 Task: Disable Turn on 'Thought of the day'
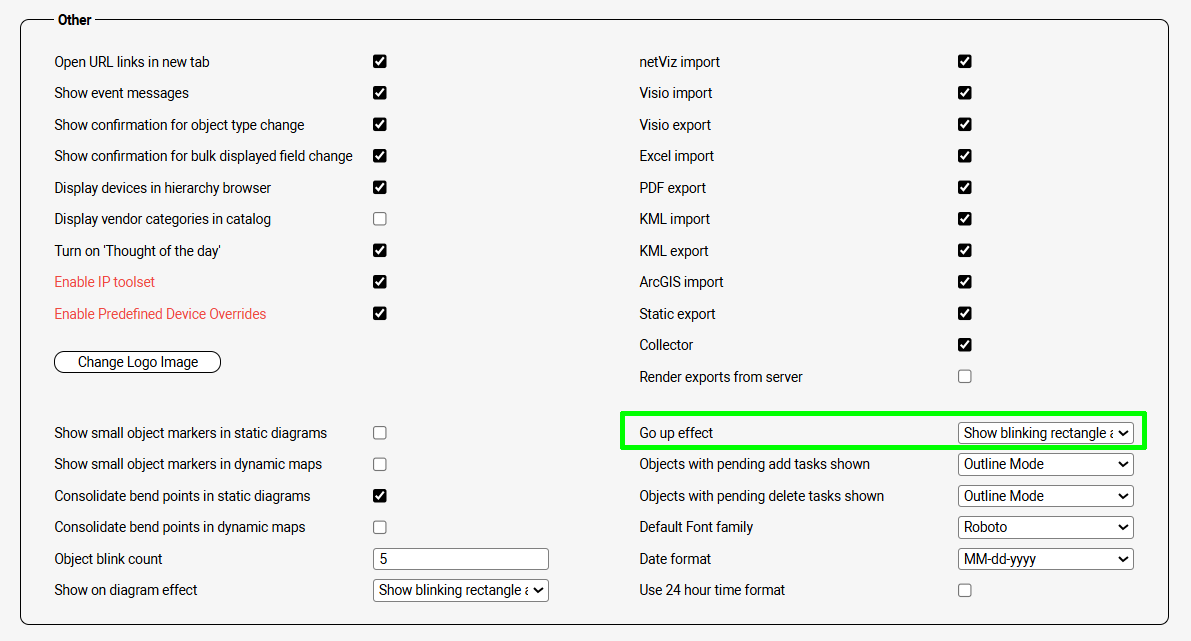380,250
